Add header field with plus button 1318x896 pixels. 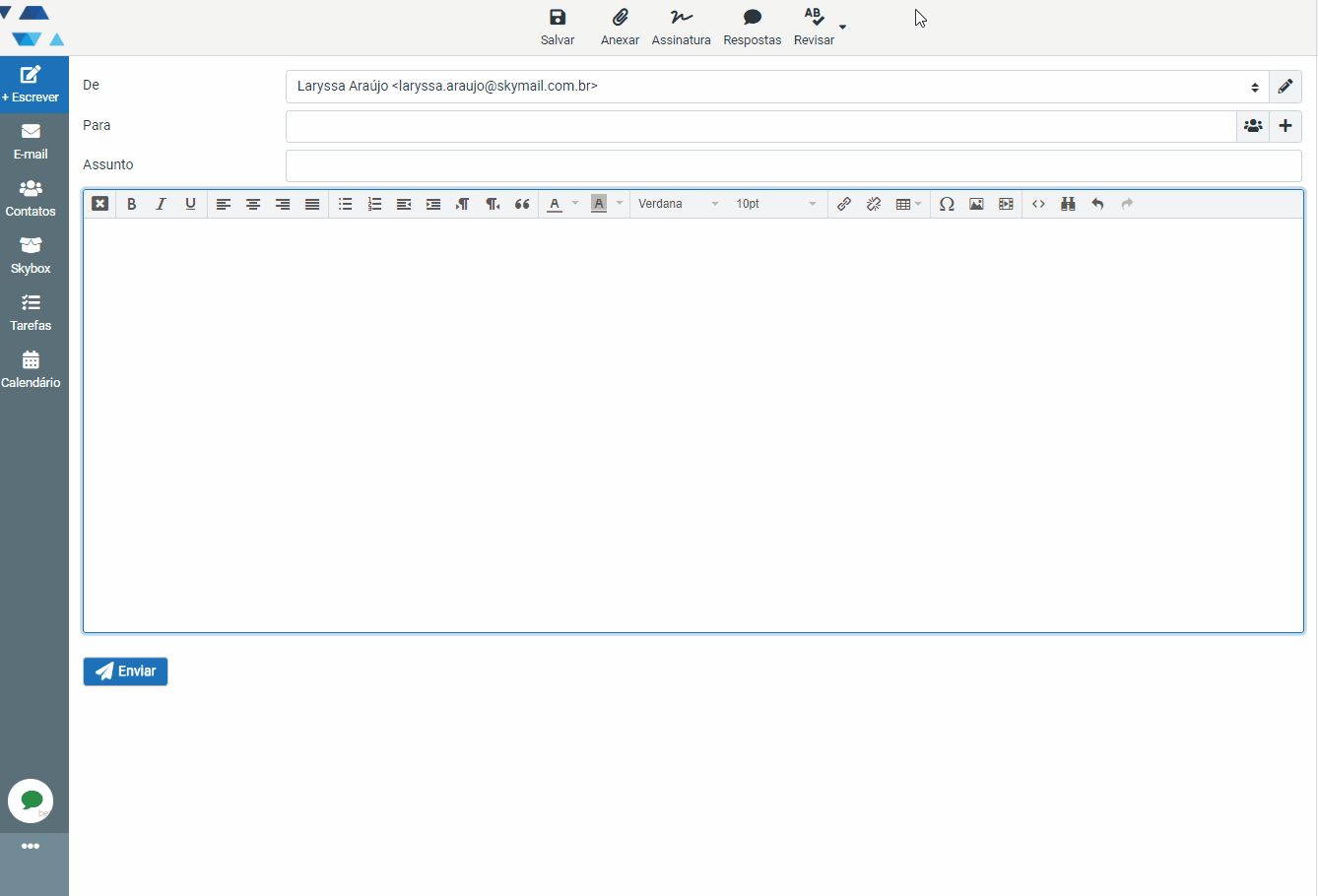(x=1285, y=126)
